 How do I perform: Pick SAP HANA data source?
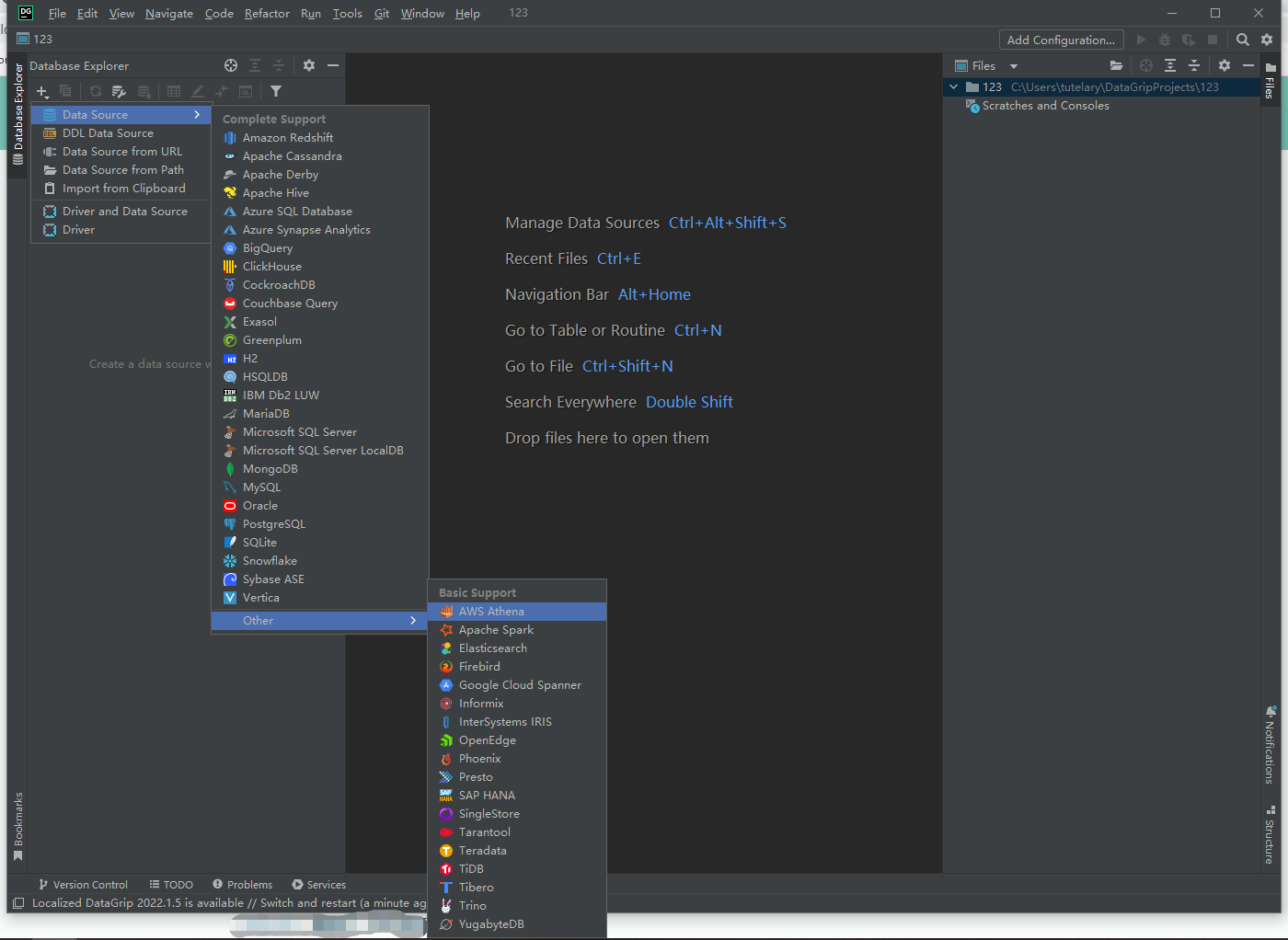(517, 796)
